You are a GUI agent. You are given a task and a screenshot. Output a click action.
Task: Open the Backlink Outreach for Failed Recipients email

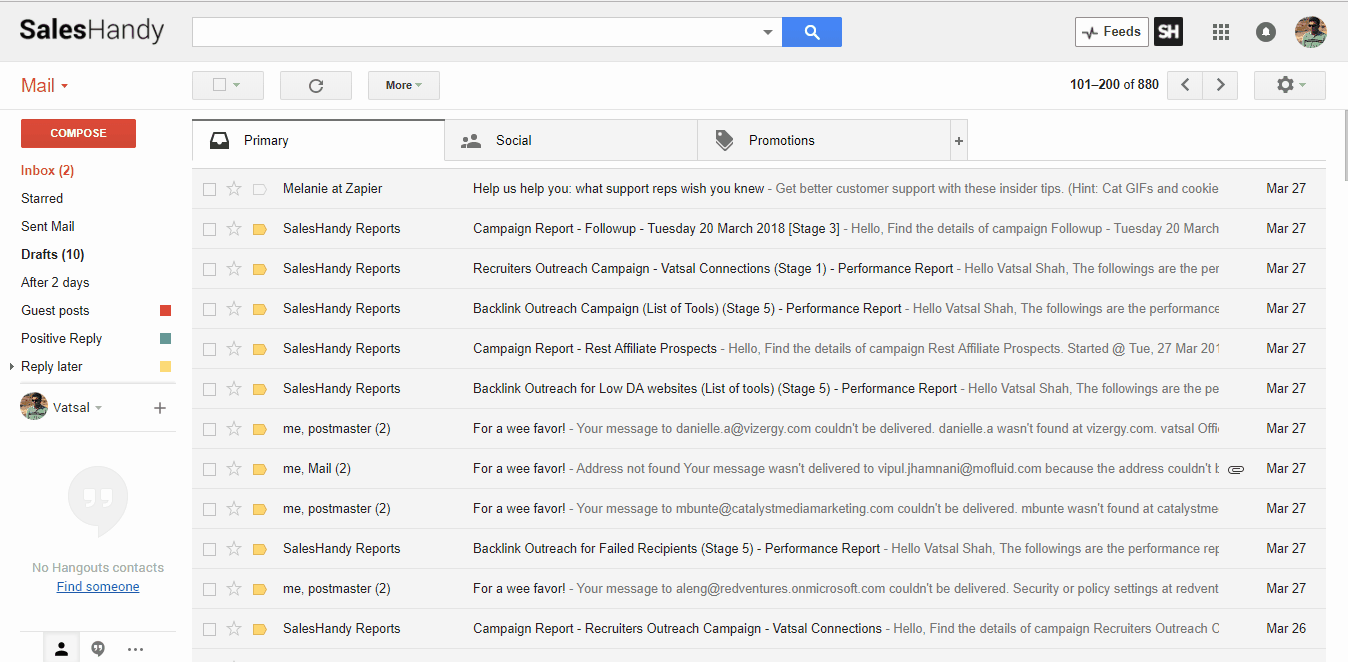click(759, 548)
